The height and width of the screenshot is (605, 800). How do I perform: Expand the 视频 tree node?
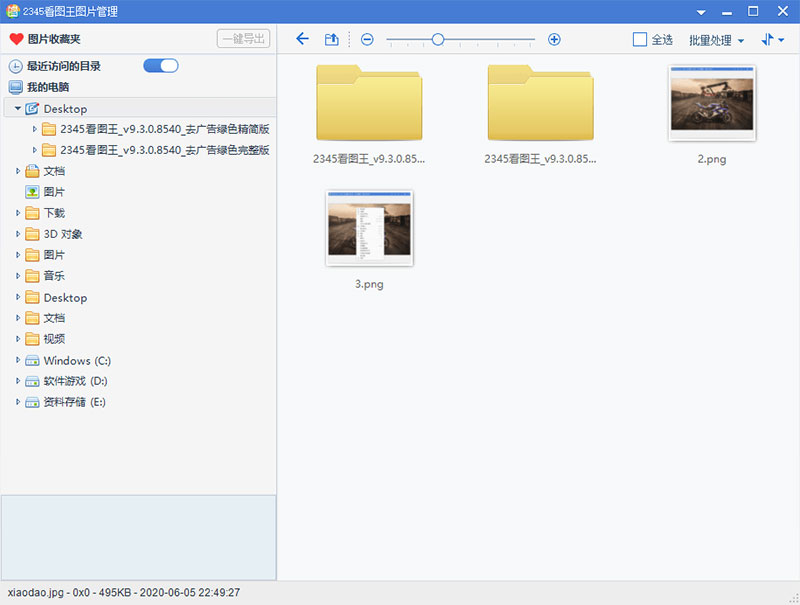[x=18, y=339]
